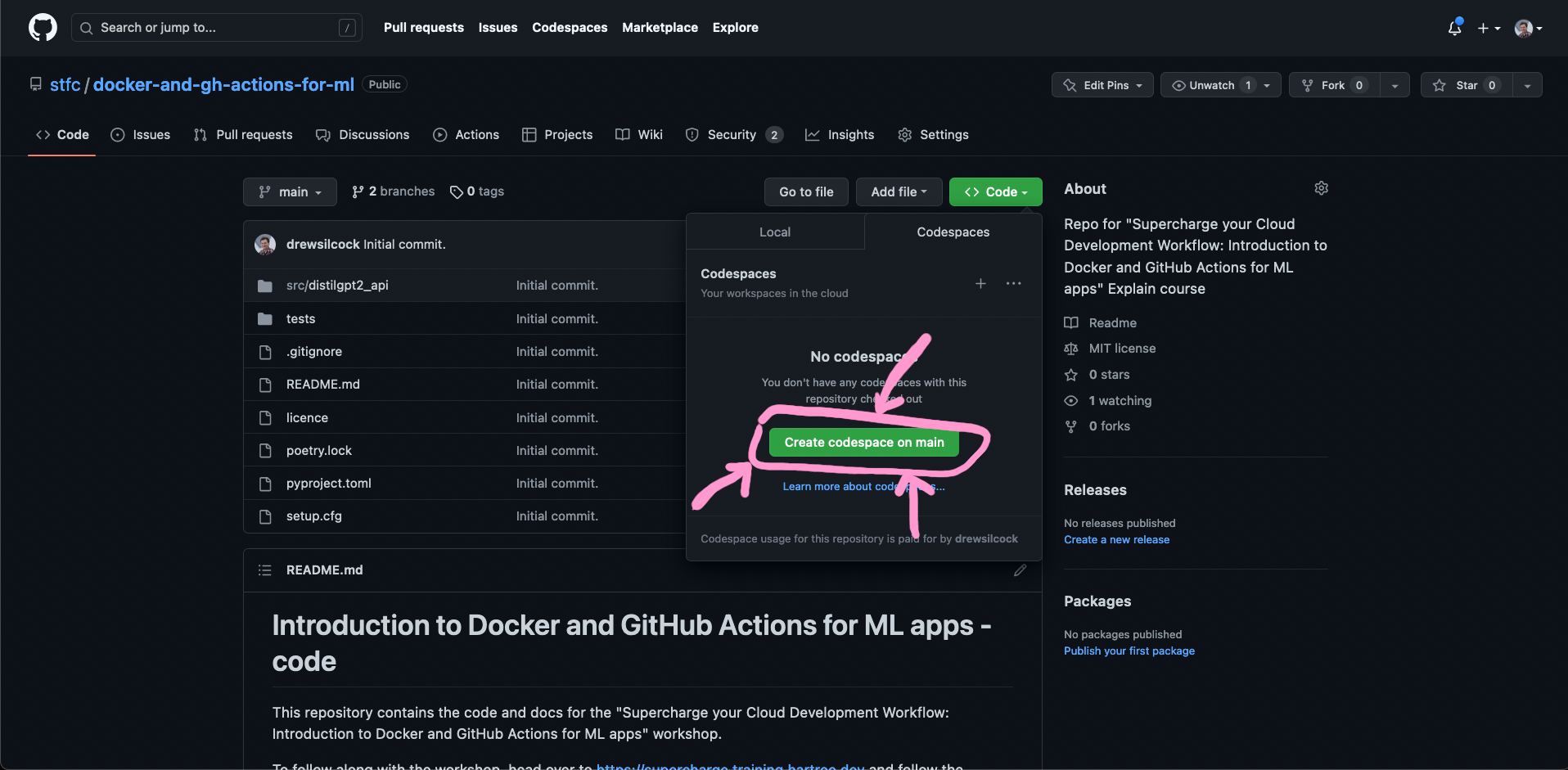Image resolution: width=1568 pixels, height=770 pixels.
Task: Click the GitHub home logo
Action: coord(42,27)
